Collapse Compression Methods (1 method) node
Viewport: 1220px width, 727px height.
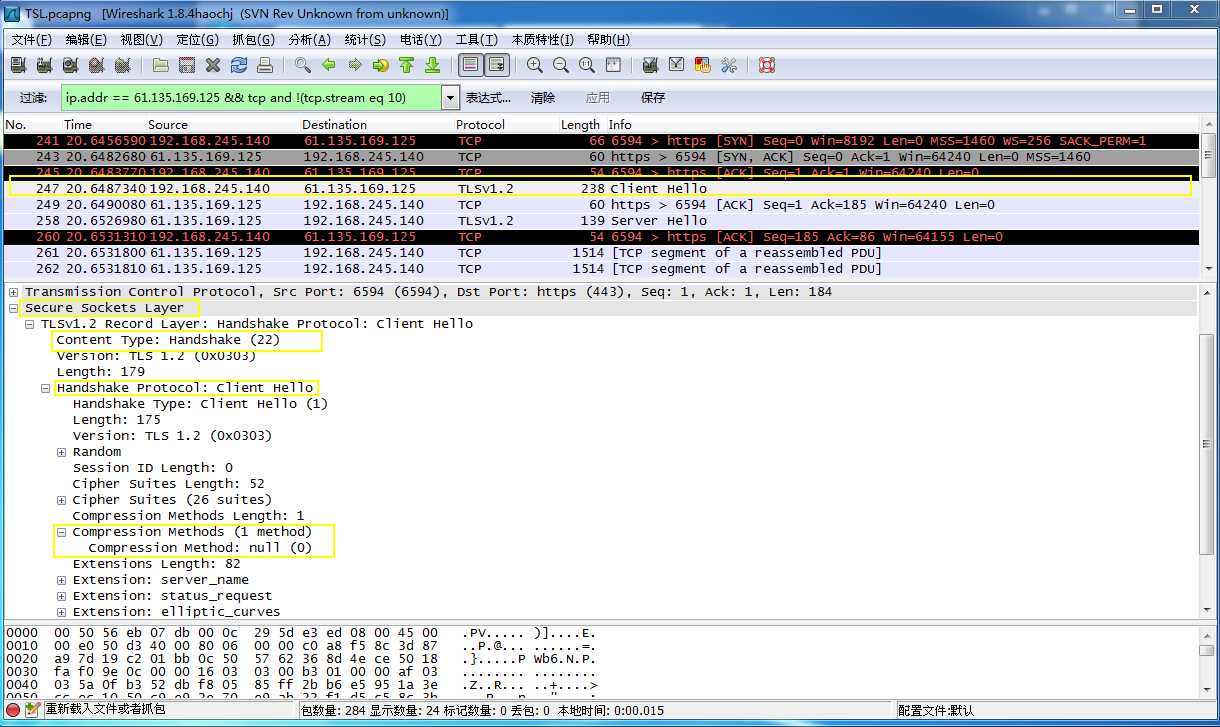point(62,532)
